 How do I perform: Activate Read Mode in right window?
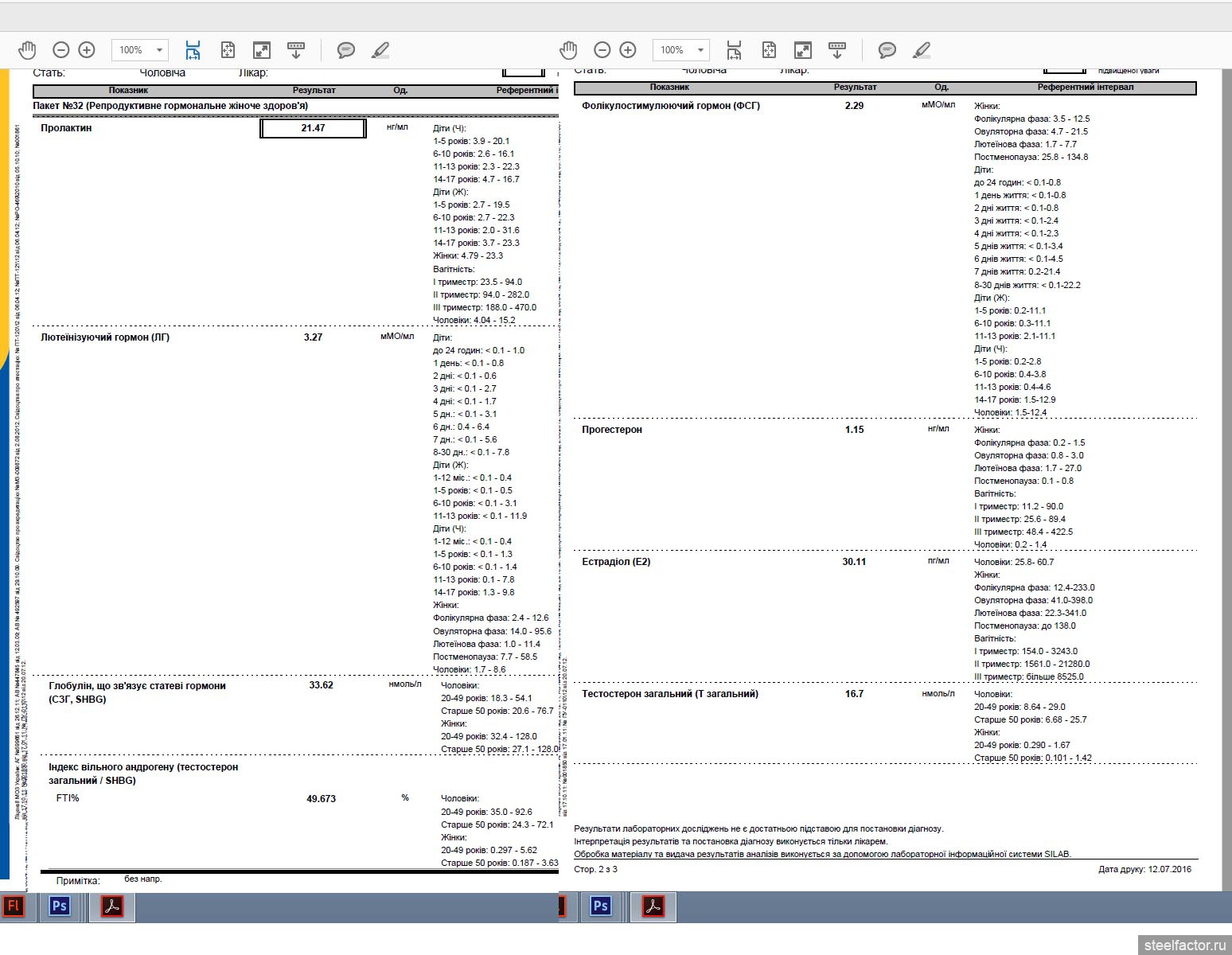837,50
